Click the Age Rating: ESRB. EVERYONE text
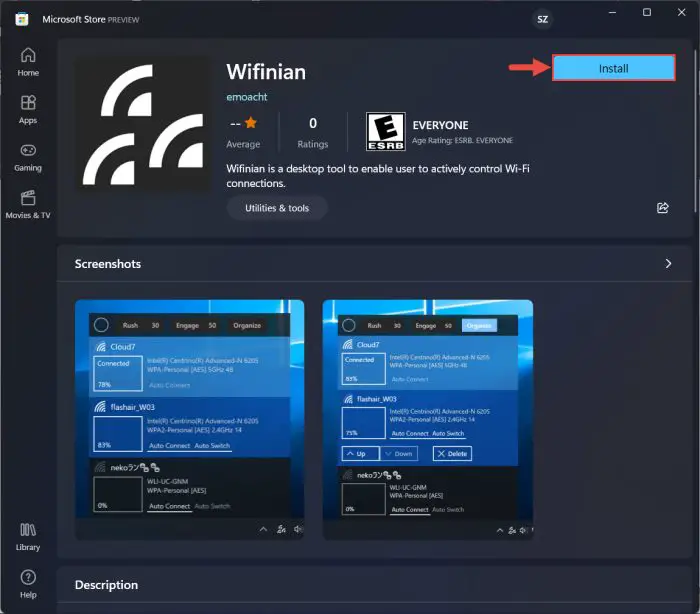700x614 pixels. coord(462,140)
